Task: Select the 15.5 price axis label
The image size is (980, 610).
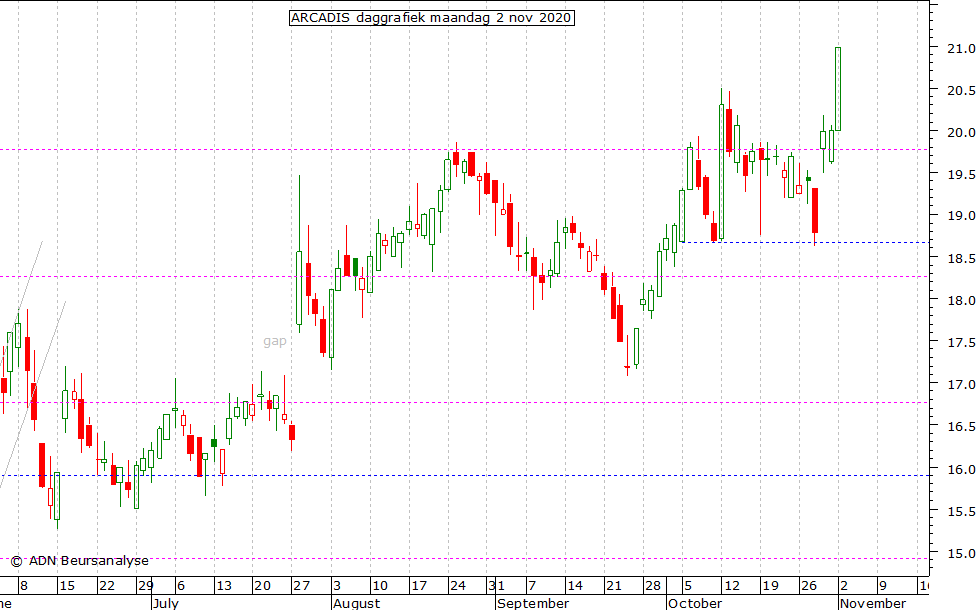Action: point(961,511)
